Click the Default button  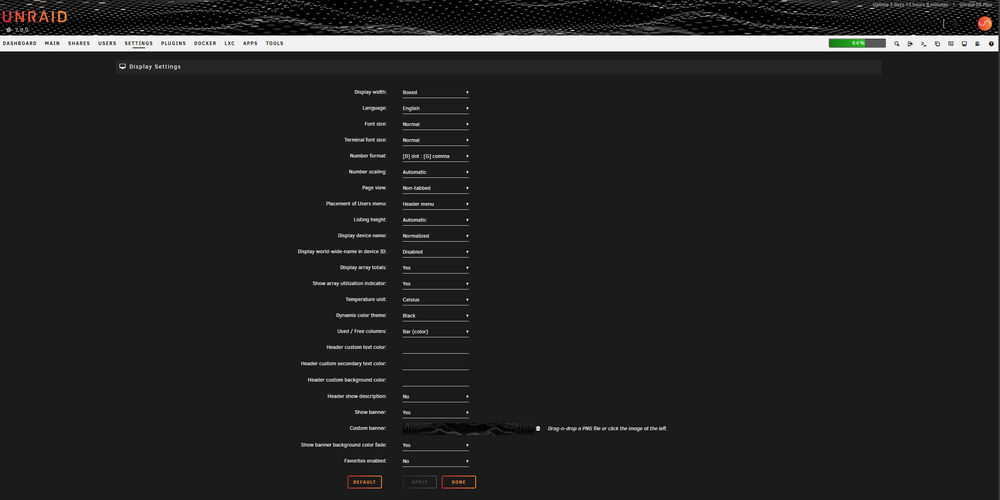pyautogui.click(x=365, y=482)
